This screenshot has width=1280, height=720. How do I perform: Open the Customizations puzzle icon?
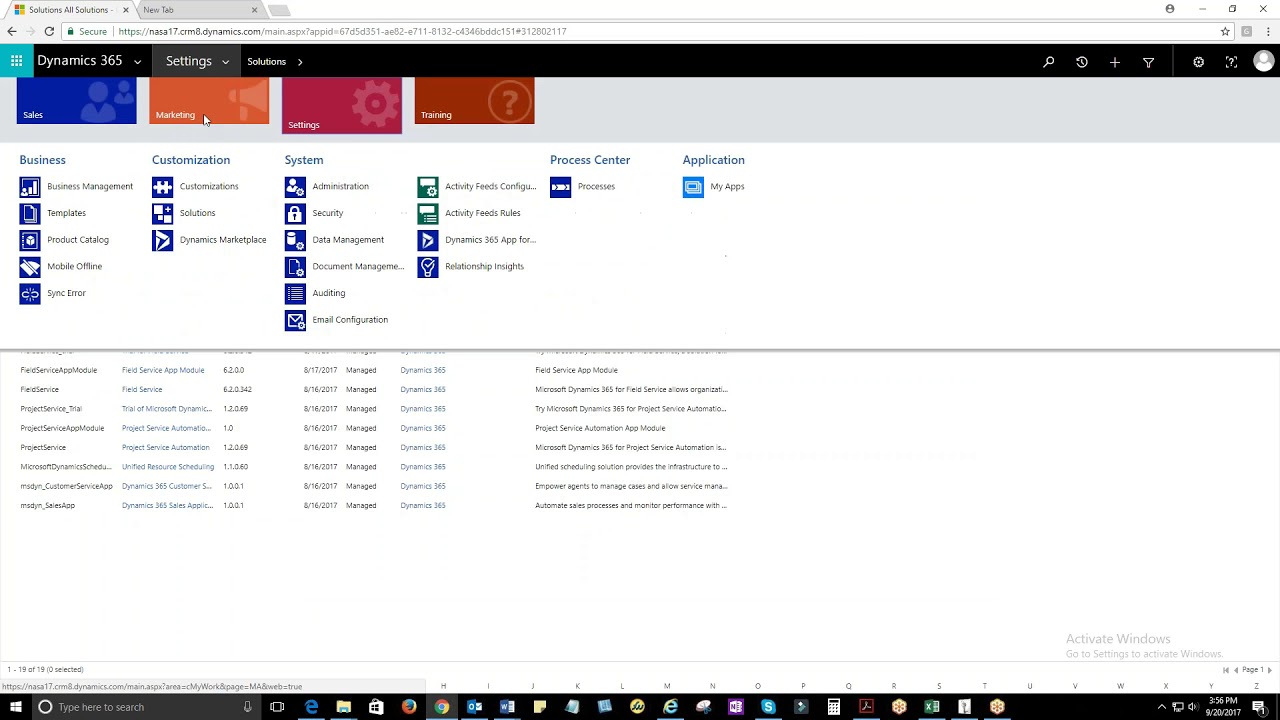162,187
